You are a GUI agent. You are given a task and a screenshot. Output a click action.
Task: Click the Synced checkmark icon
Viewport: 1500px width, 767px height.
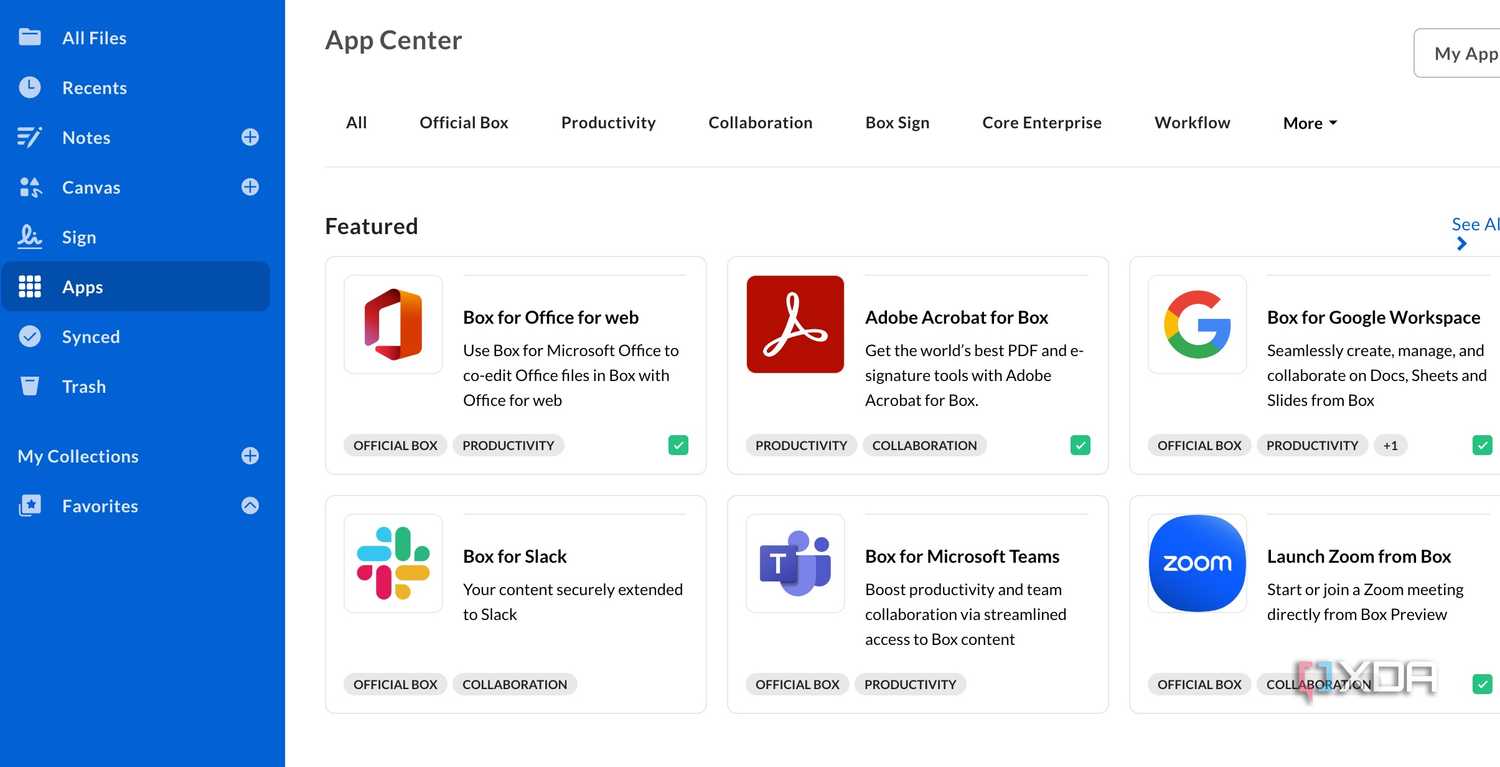[x=30, y=337]
